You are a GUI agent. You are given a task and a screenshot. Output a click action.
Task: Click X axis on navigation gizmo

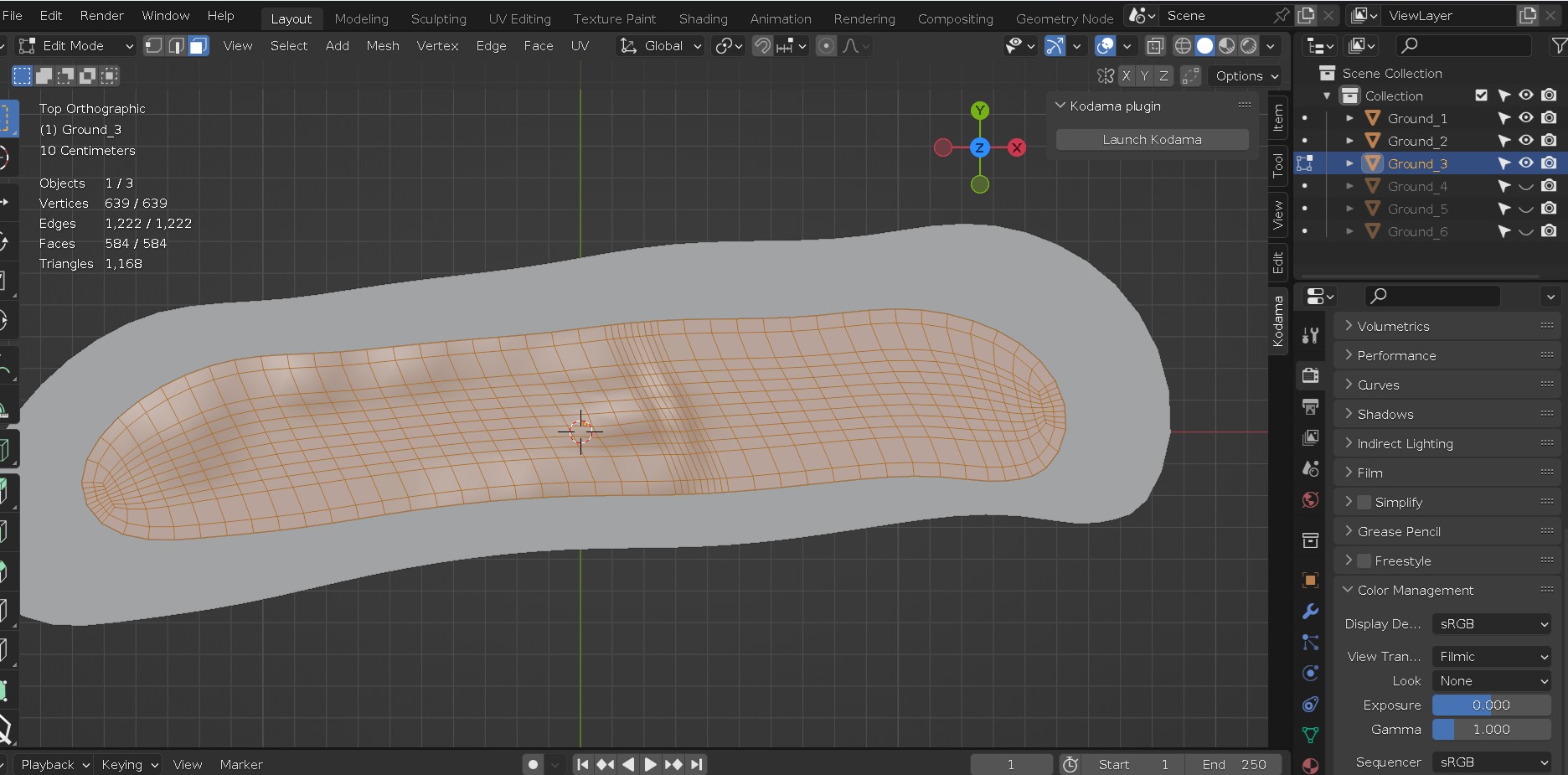(1017, 147)
